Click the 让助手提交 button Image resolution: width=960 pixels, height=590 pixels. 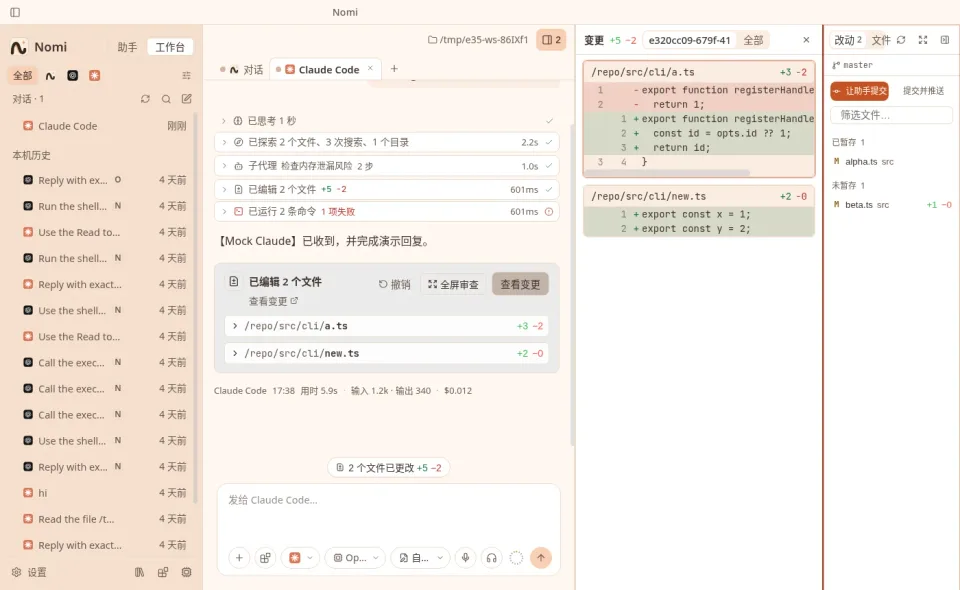[x=860, y=91]
